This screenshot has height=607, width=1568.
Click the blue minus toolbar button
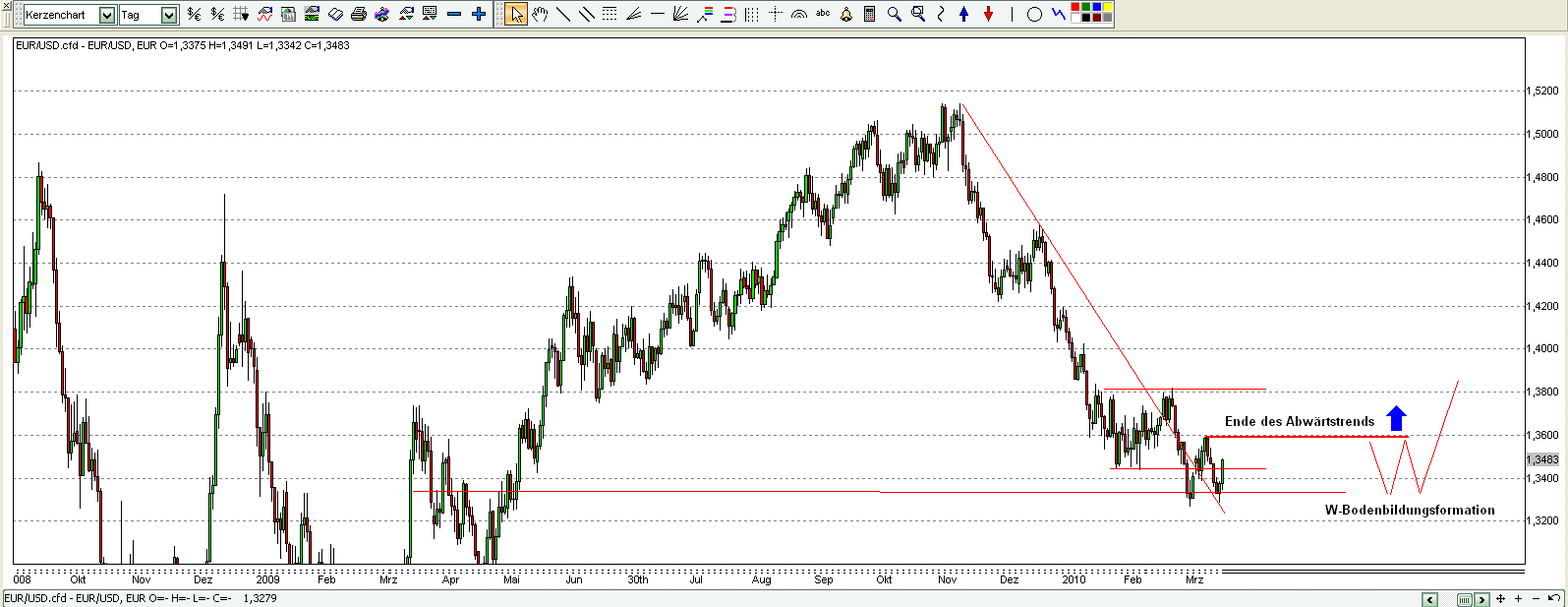(453, 14)
